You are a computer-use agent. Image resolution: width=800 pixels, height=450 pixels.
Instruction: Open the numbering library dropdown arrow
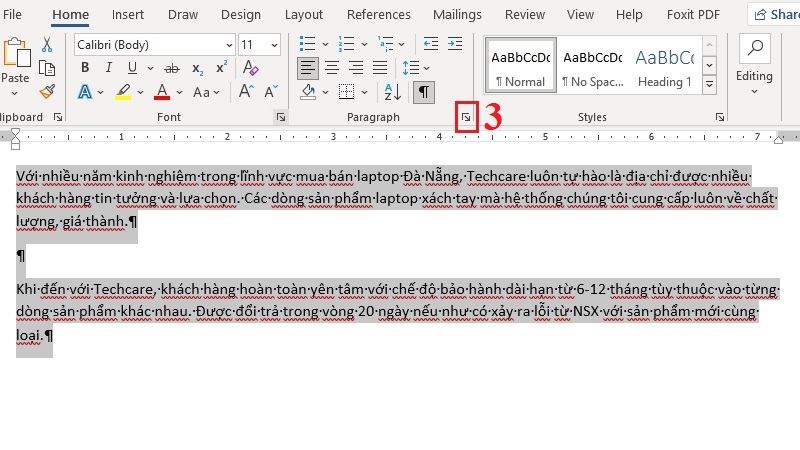pos(364,44)
